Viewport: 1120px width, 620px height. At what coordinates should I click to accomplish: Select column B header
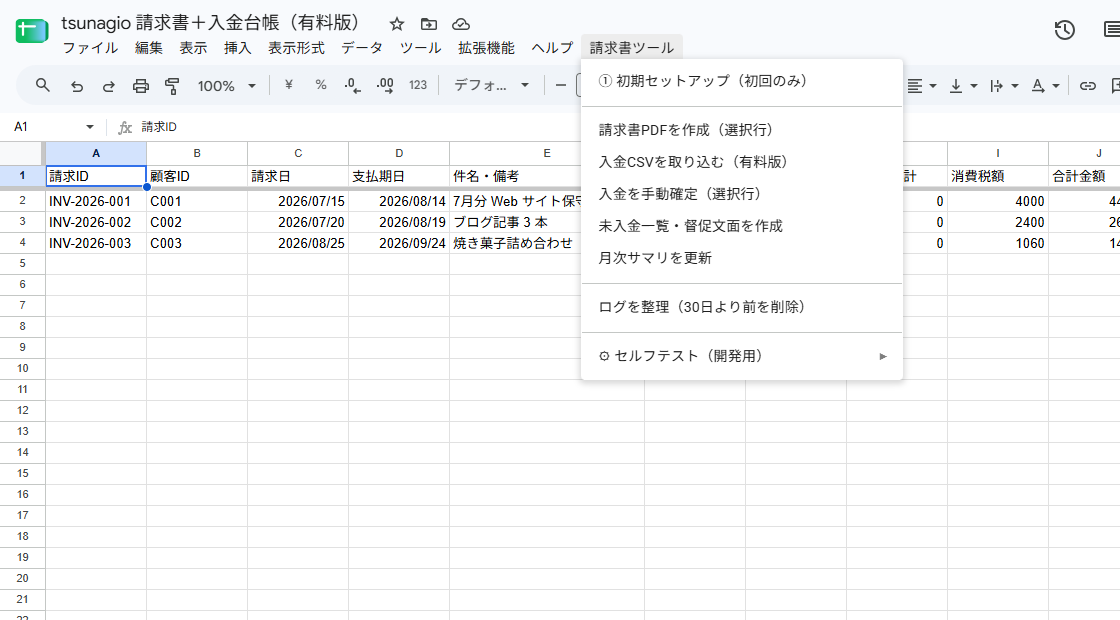197,153
